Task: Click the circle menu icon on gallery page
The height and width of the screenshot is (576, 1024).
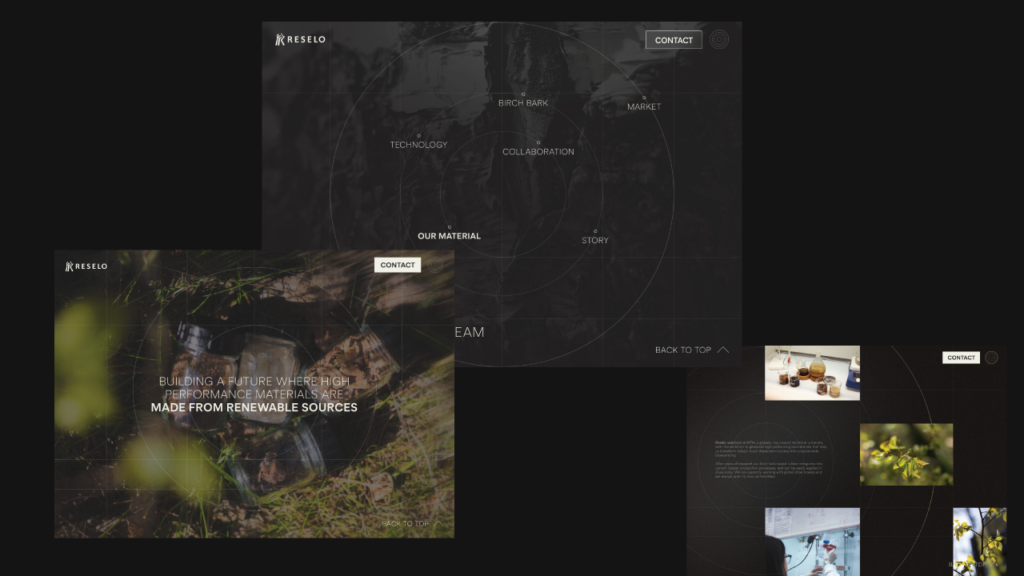Action: [991, 358]
